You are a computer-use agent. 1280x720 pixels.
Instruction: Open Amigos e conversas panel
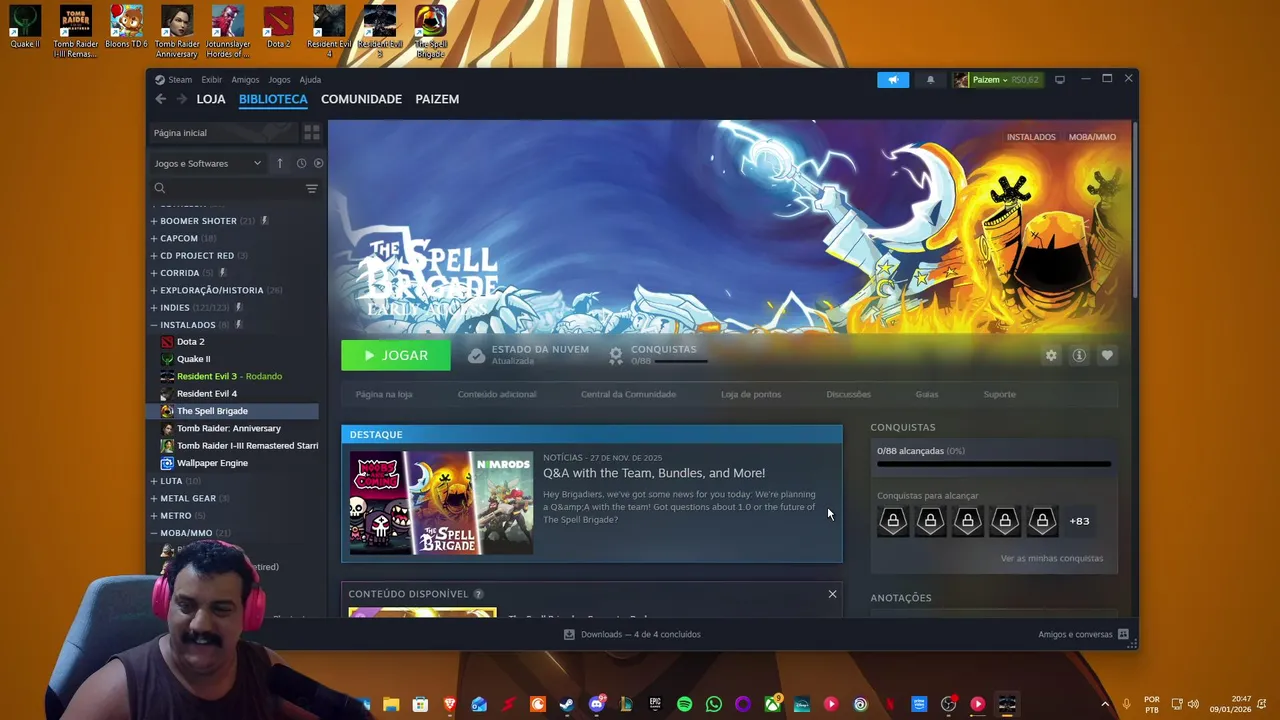[x=1083, y=634]
